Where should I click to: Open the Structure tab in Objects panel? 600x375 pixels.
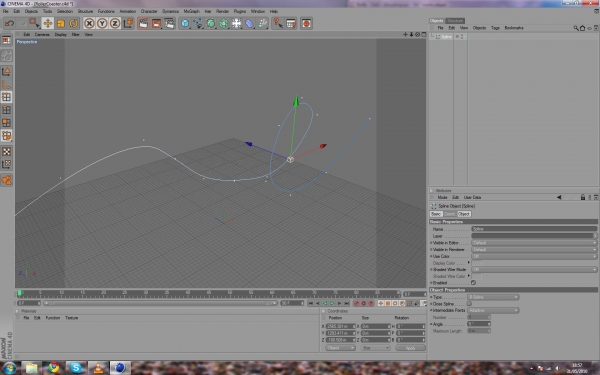pos(455,21)
